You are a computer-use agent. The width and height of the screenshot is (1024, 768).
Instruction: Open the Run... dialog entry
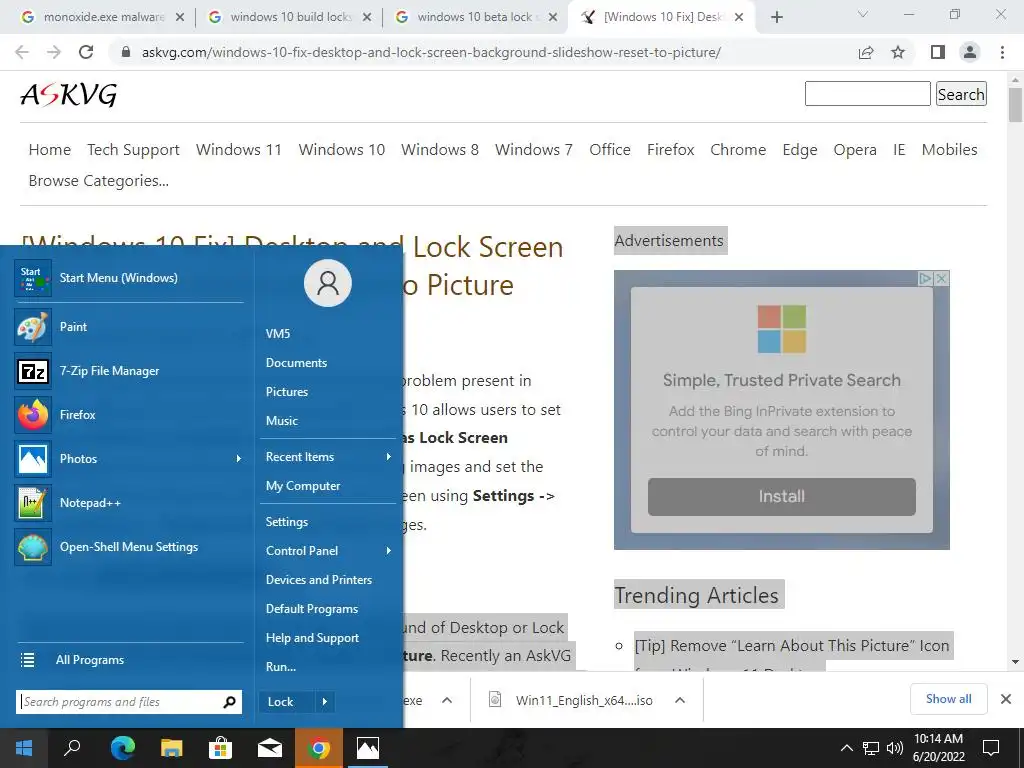[281, 667]
